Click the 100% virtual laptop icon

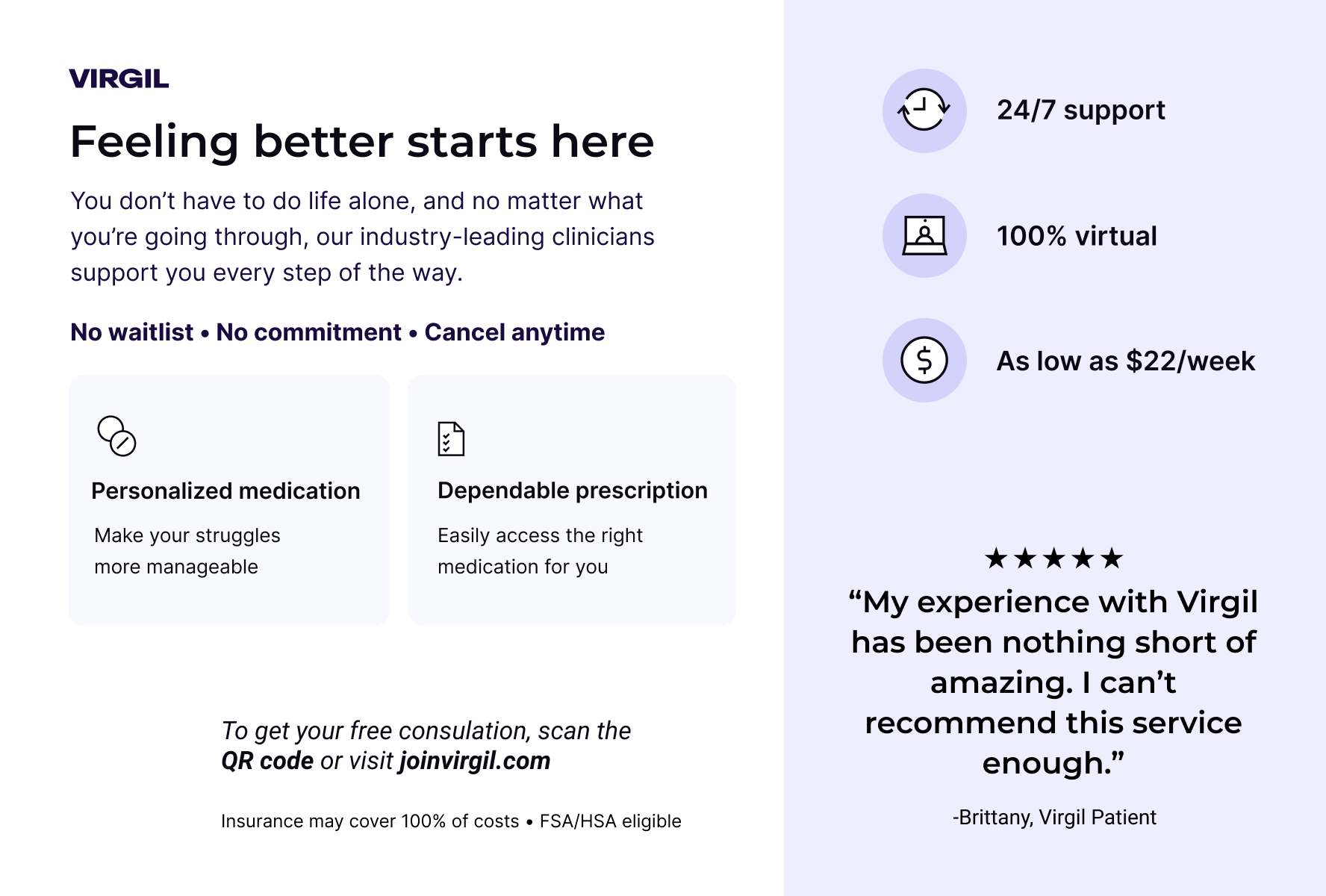coord(924,235)
